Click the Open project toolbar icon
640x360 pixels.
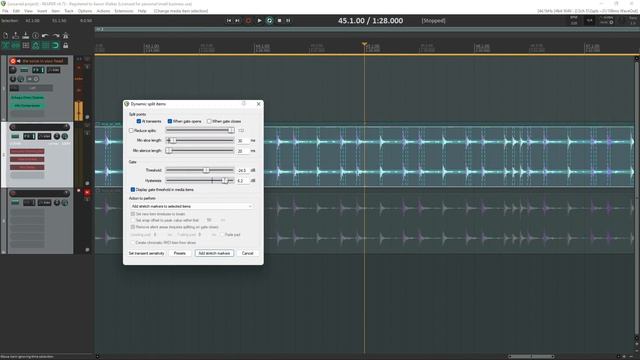click(x=16, y=36)
